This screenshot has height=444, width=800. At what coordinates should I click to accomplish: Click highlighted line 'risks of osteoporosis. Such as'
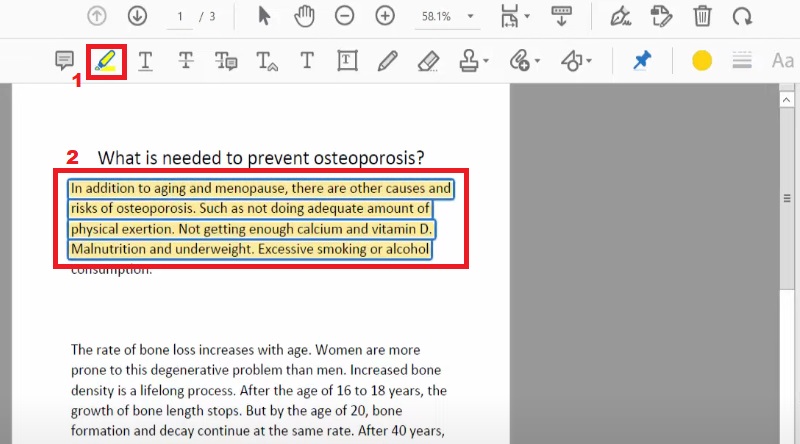click(250, 208)
